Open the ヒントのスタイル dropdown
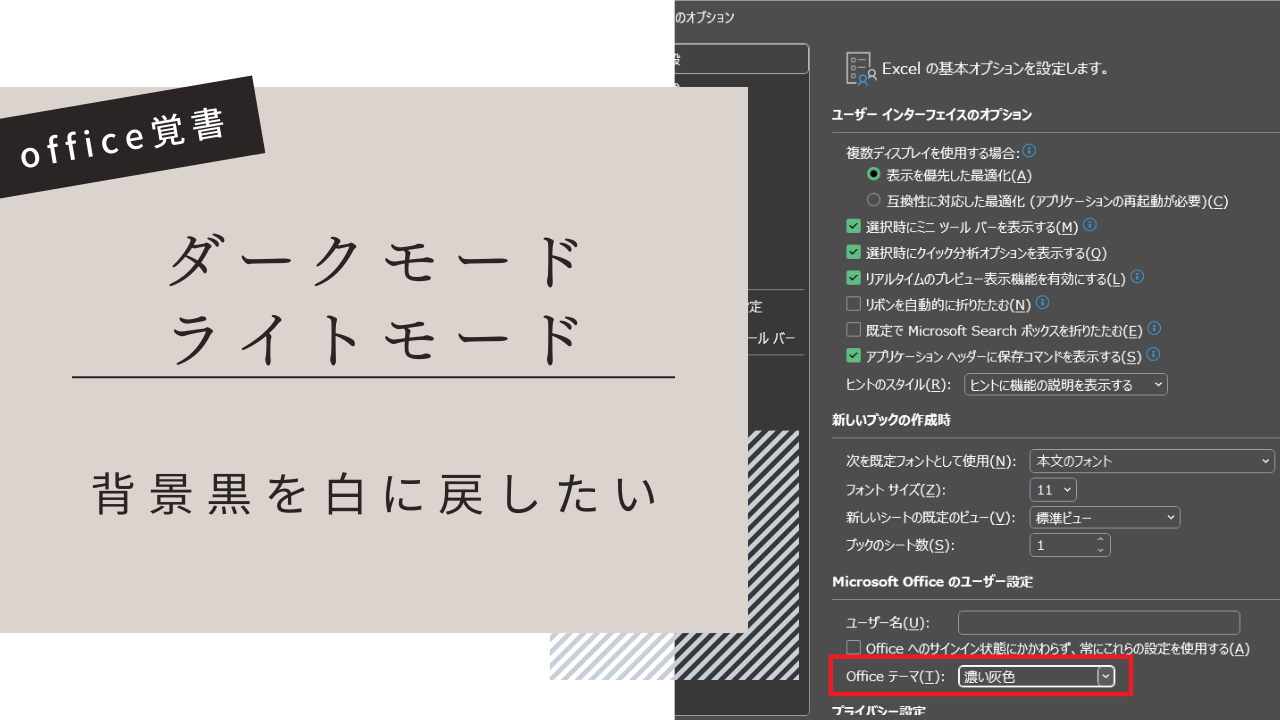Image resolution: width=1280 pixels, height=720 pixels. [x=1065, y=384]
